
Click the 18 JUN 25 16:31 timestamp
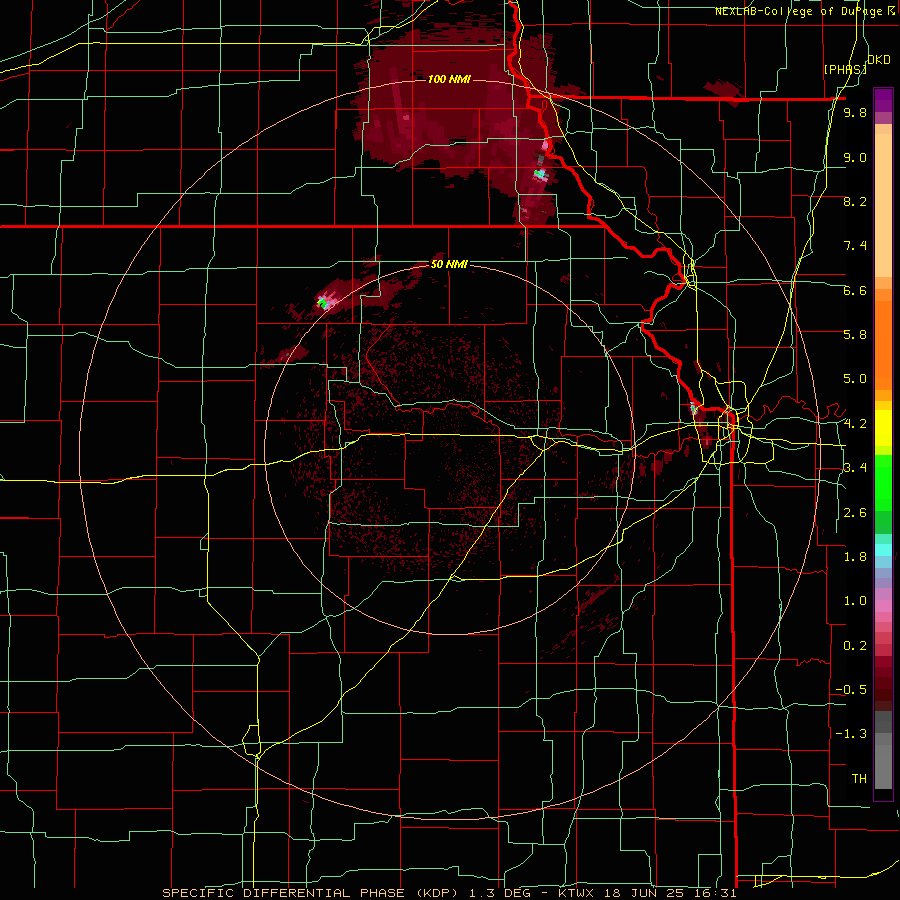[668, 893]
